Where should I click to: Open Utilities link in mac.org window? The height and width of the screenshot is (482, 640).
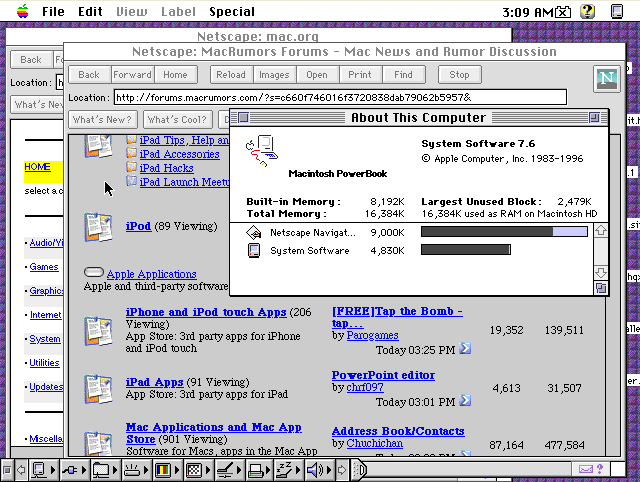tap(44, 363)
